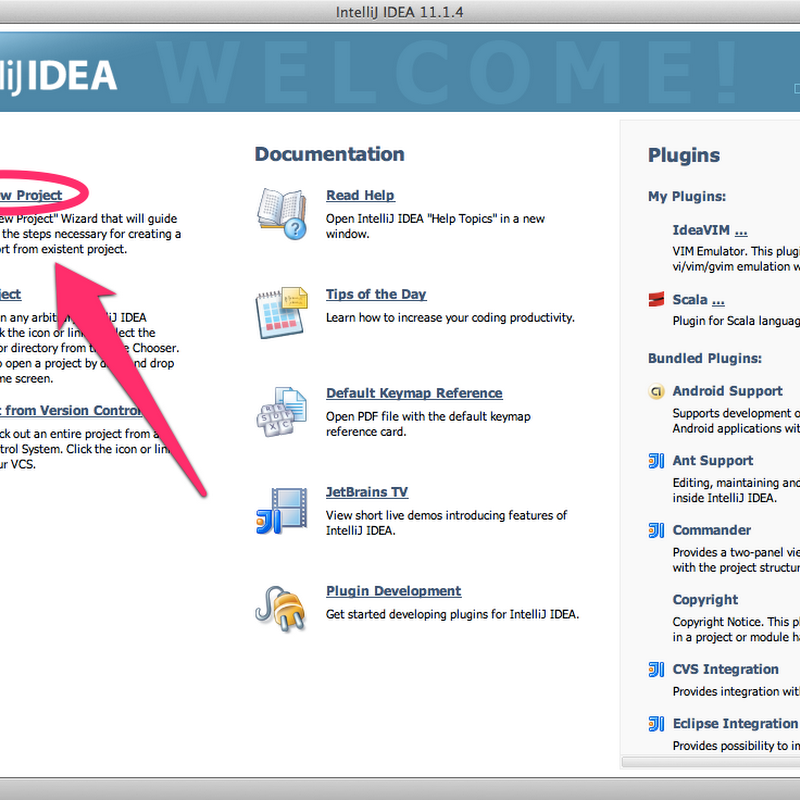
Task: Open the Tips of the Day link
Action: [x=376, y=294]
